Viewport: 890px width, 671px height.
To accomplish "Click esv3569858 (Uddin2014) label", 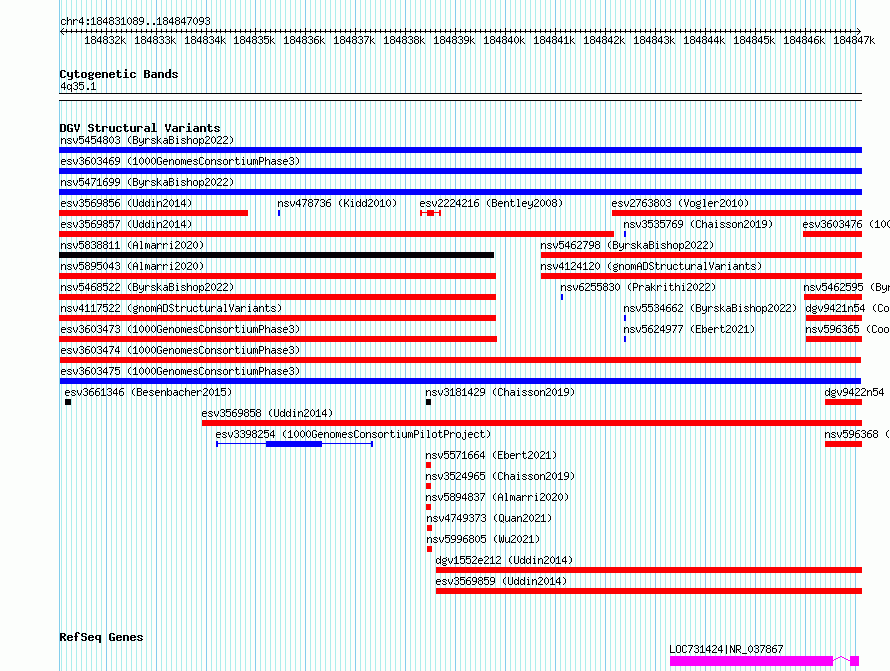I will click(x=267, y=413).
